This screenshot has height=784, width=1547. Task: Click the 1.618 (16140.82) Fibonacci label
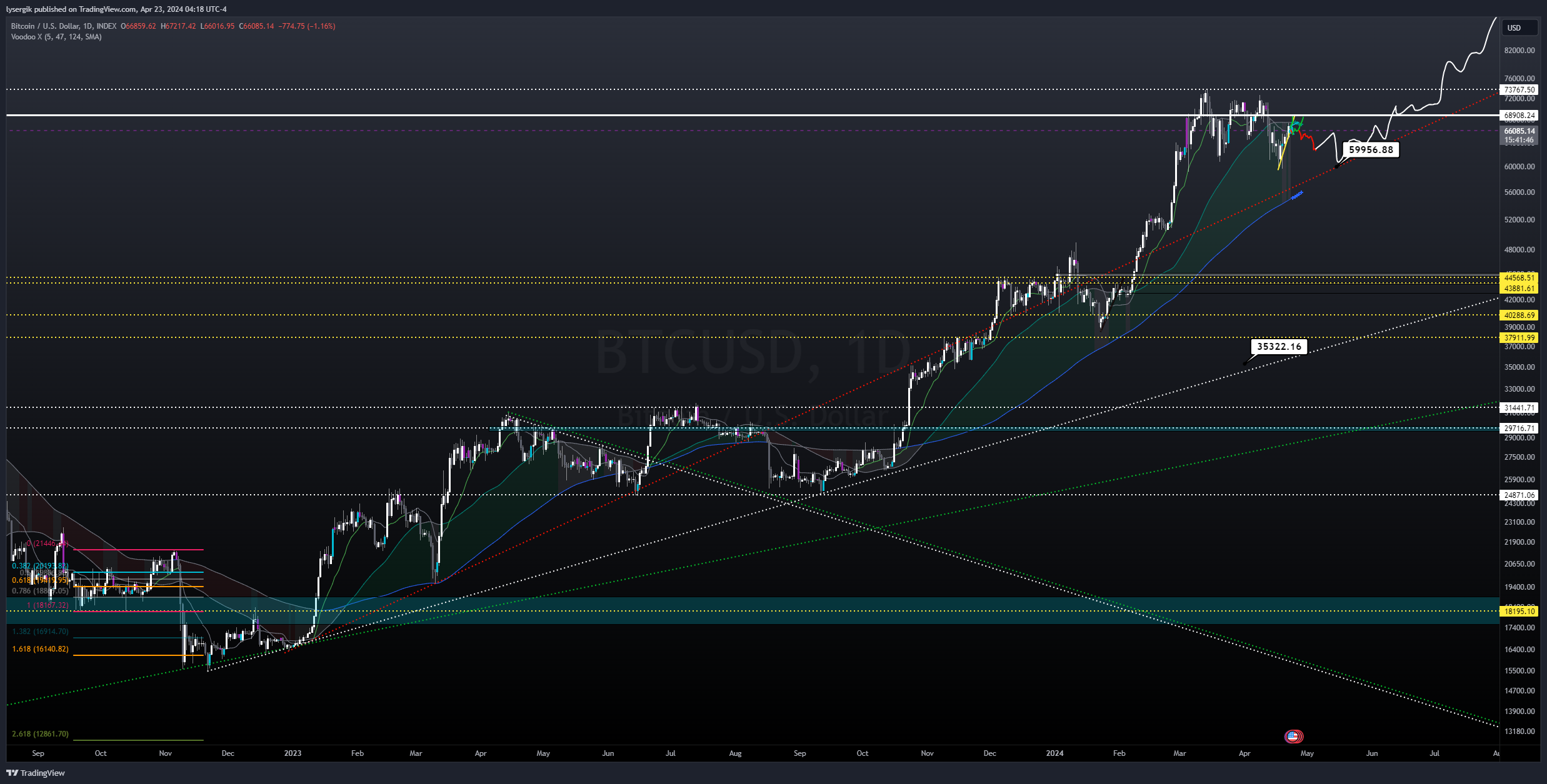click(x=41, y=649)
